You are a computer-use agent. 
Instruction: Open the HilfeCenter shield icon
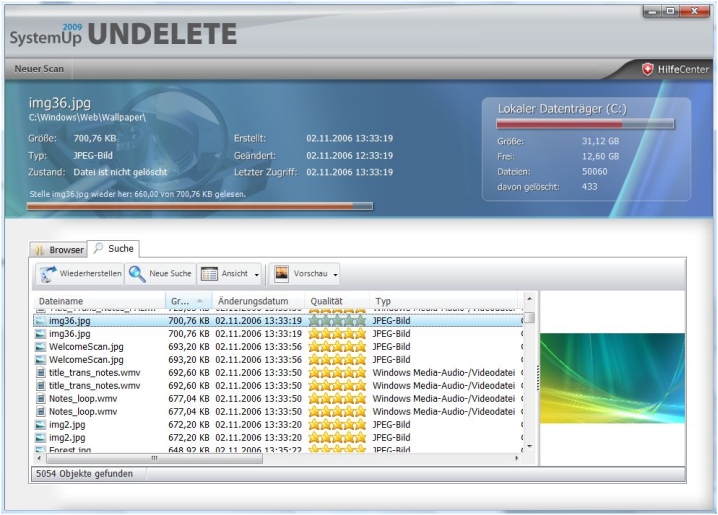[x=648, y=69]
